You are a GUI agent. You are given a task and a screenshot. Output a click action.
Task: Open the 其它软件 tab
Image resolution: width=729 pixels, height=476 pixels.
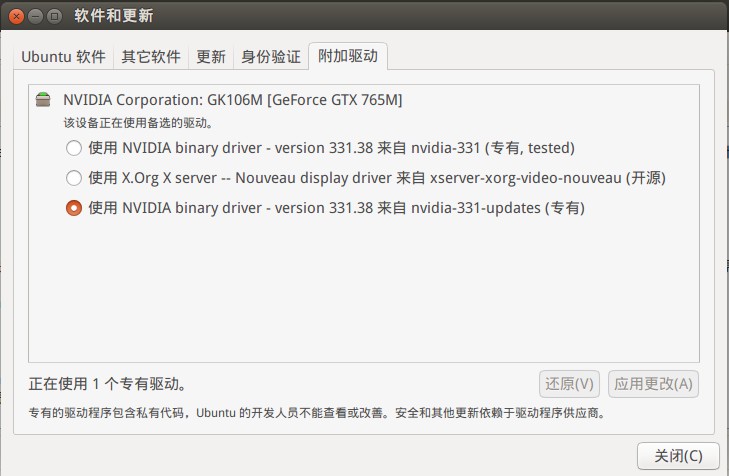coord(151,57)
